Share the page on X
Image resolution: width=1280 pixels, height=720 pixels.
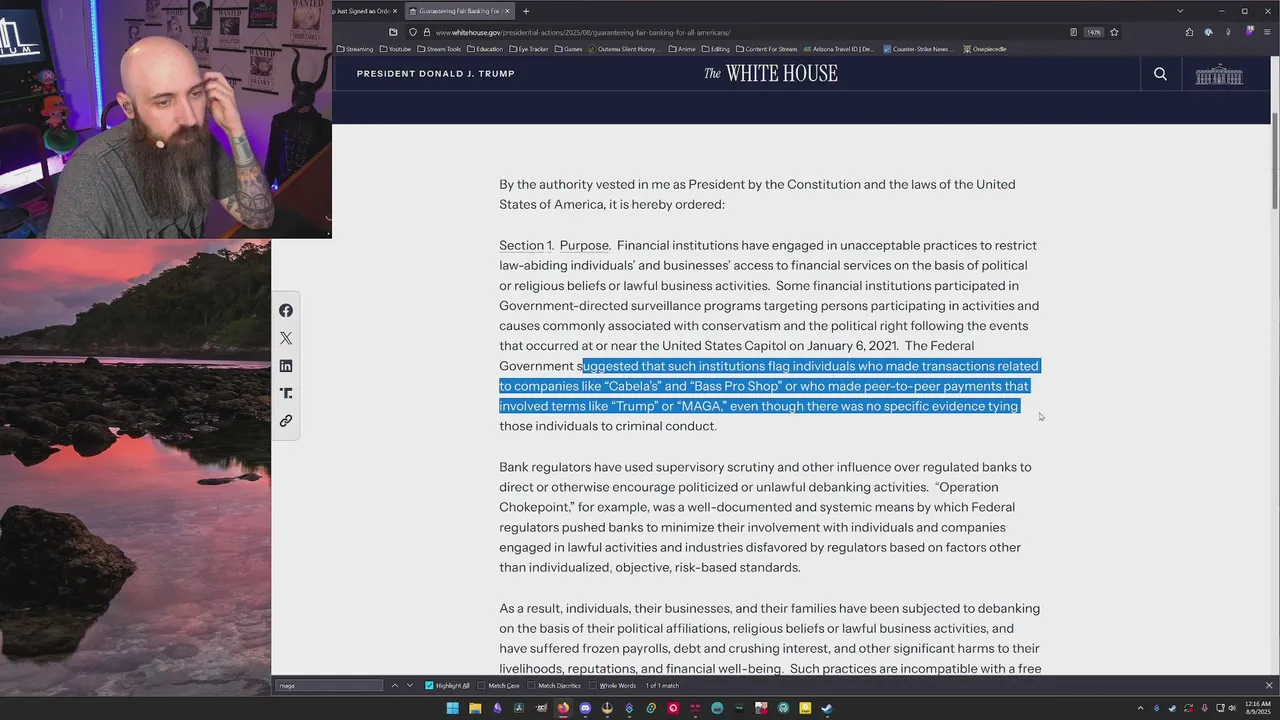pos(286,338)
